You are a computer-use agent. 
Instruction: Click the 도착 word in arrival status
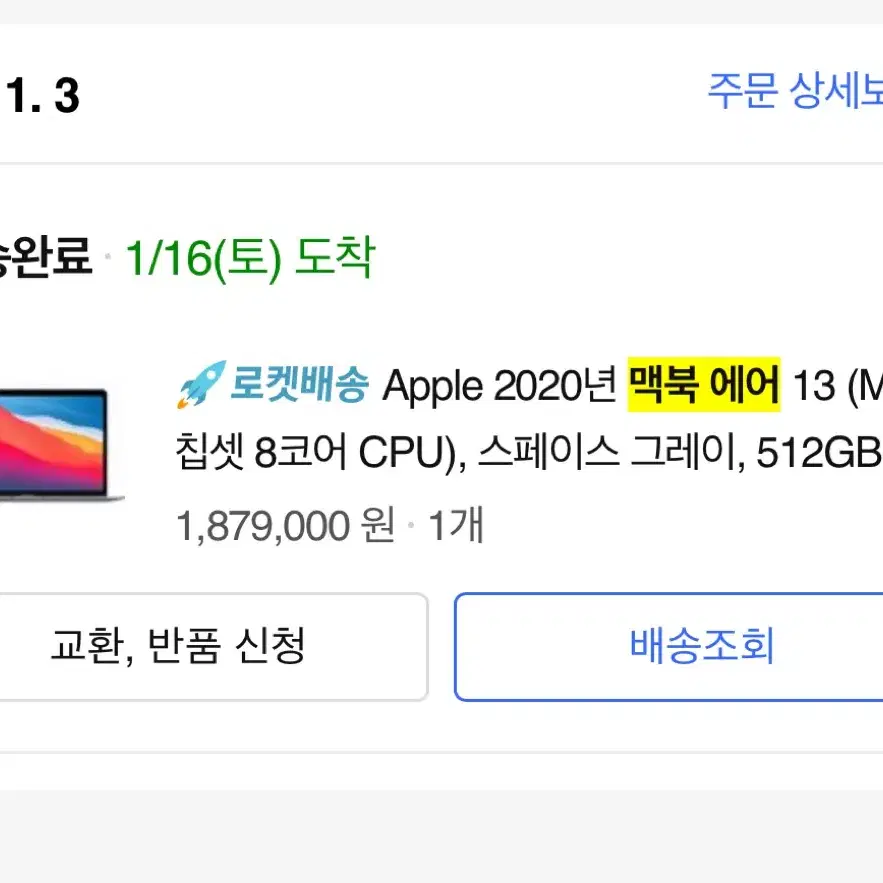click(335, 257)
